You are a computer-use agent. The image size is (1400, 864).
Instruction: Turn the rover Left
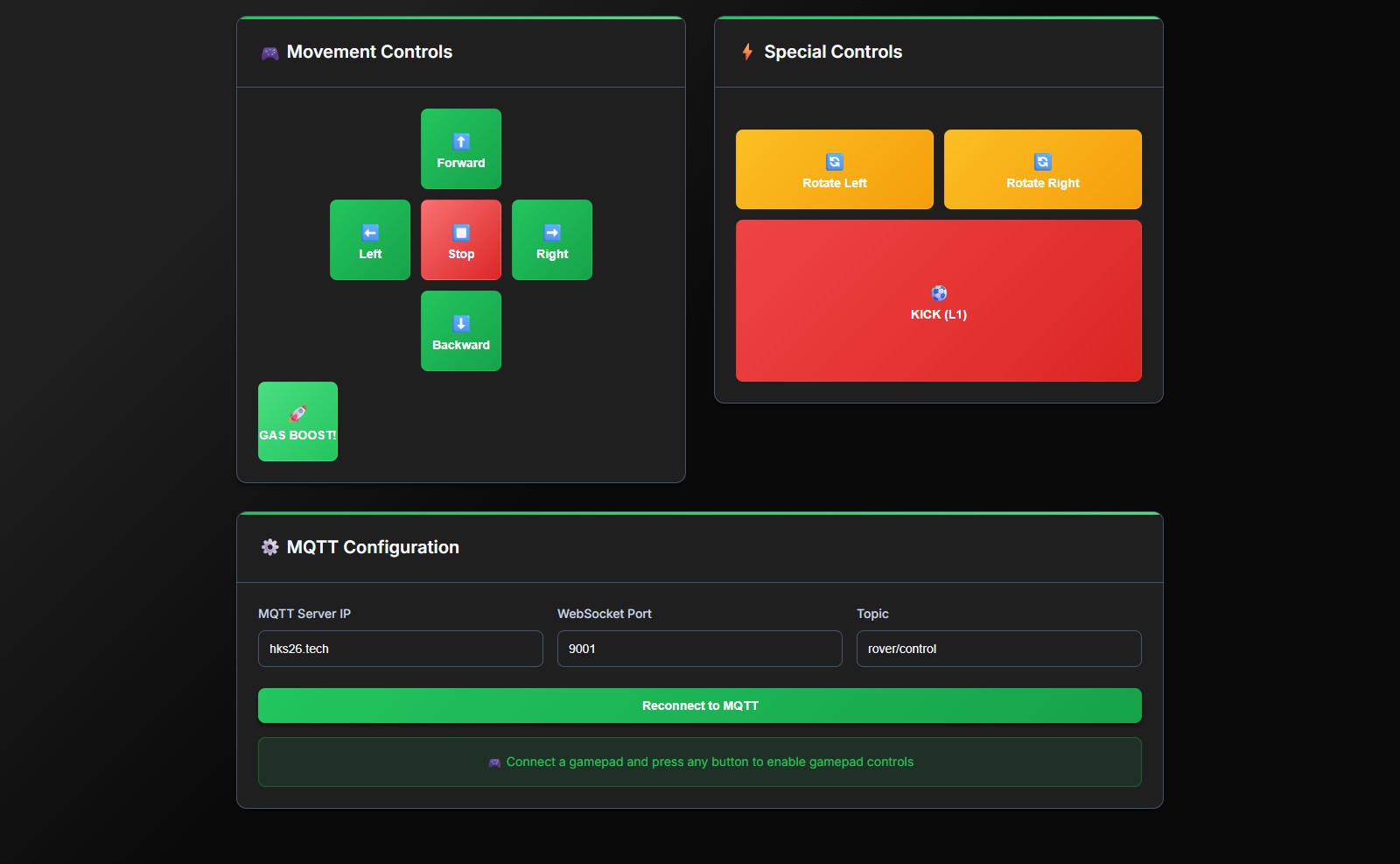point(370,240)
